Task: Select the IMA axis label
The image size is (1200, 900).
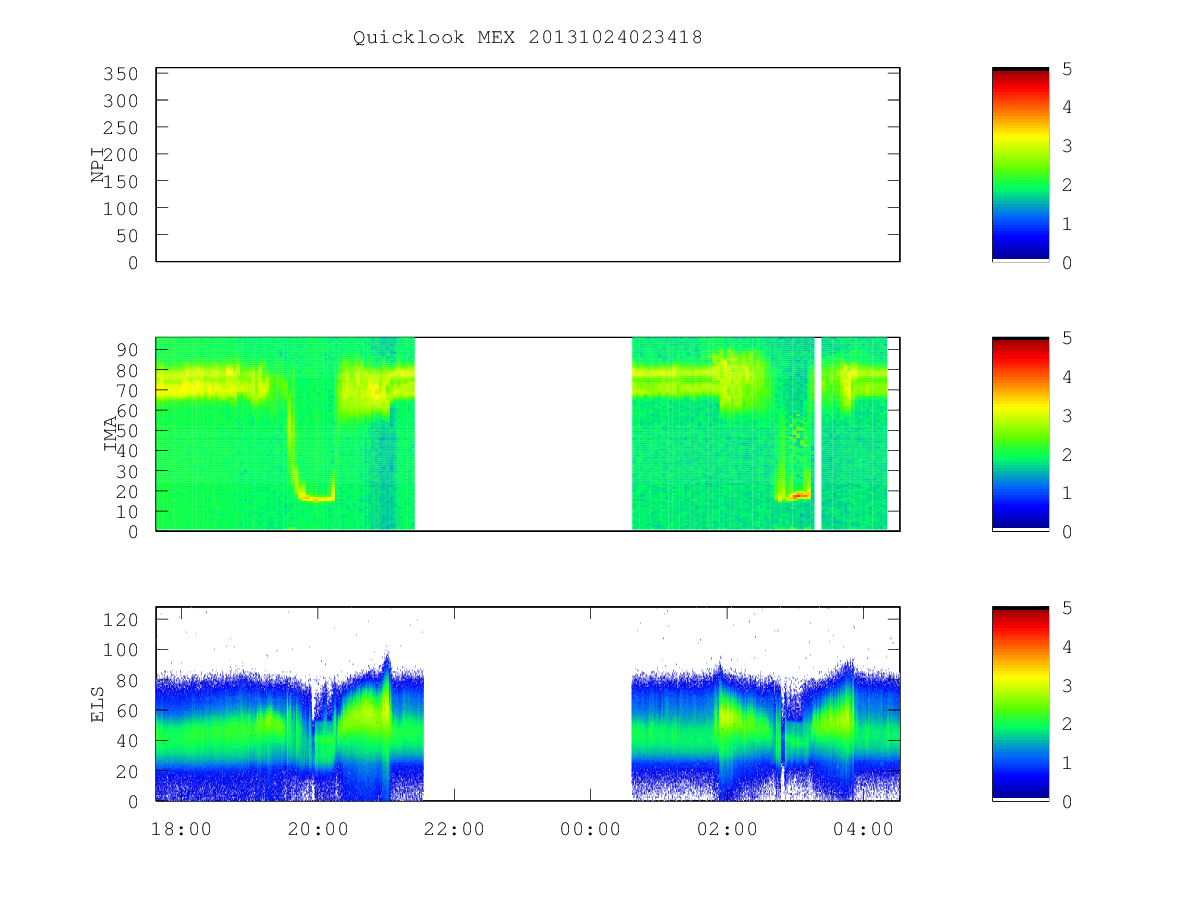Action: [x=110, y=434]
